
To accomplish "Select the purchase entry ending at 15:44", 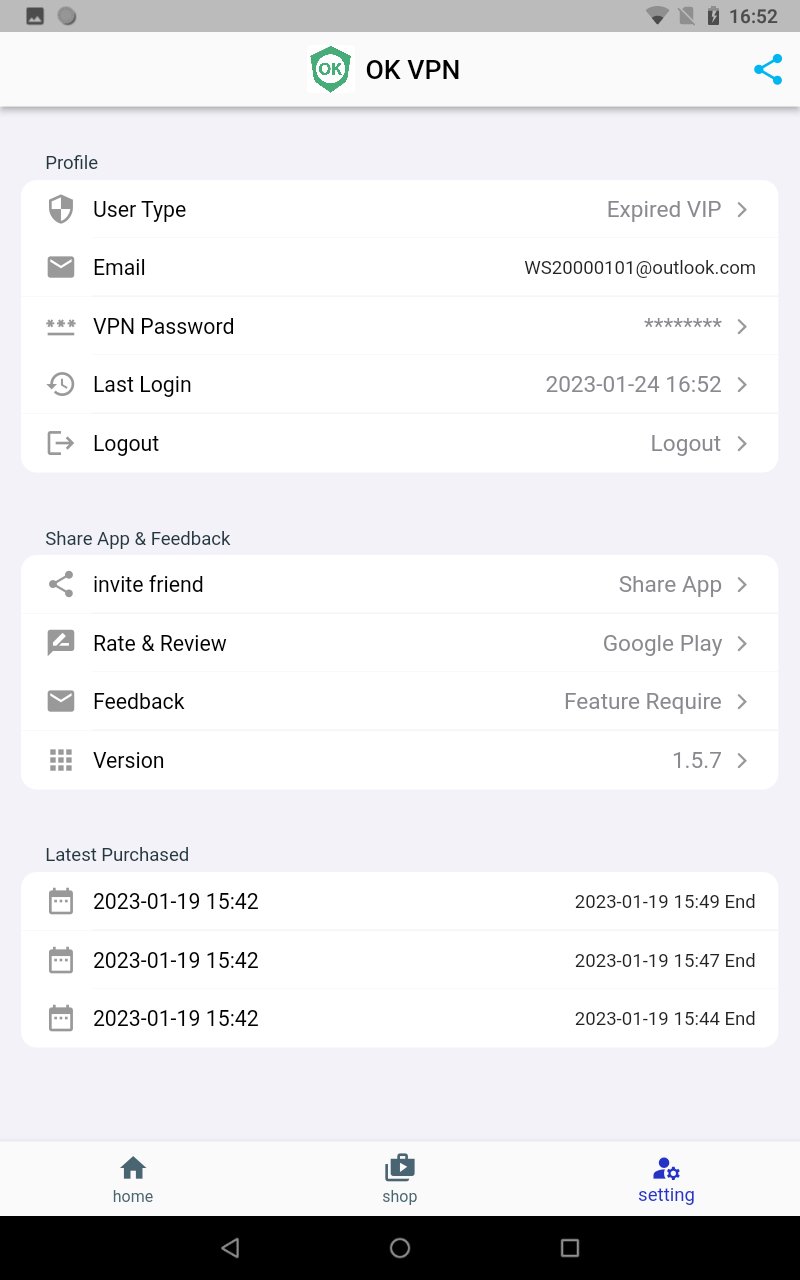I will (x=400, y=1018).
